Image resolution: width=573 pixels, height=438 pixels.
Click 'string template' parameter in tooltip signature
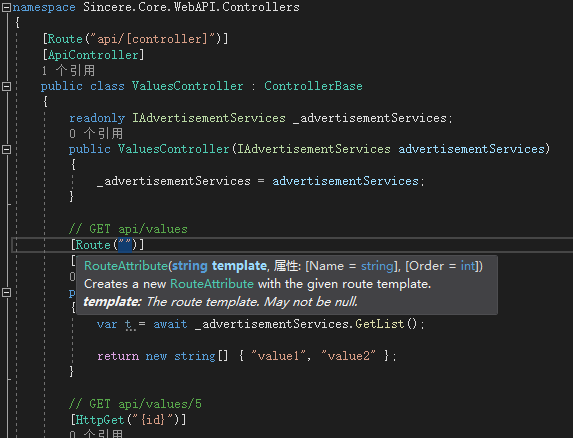219,266
